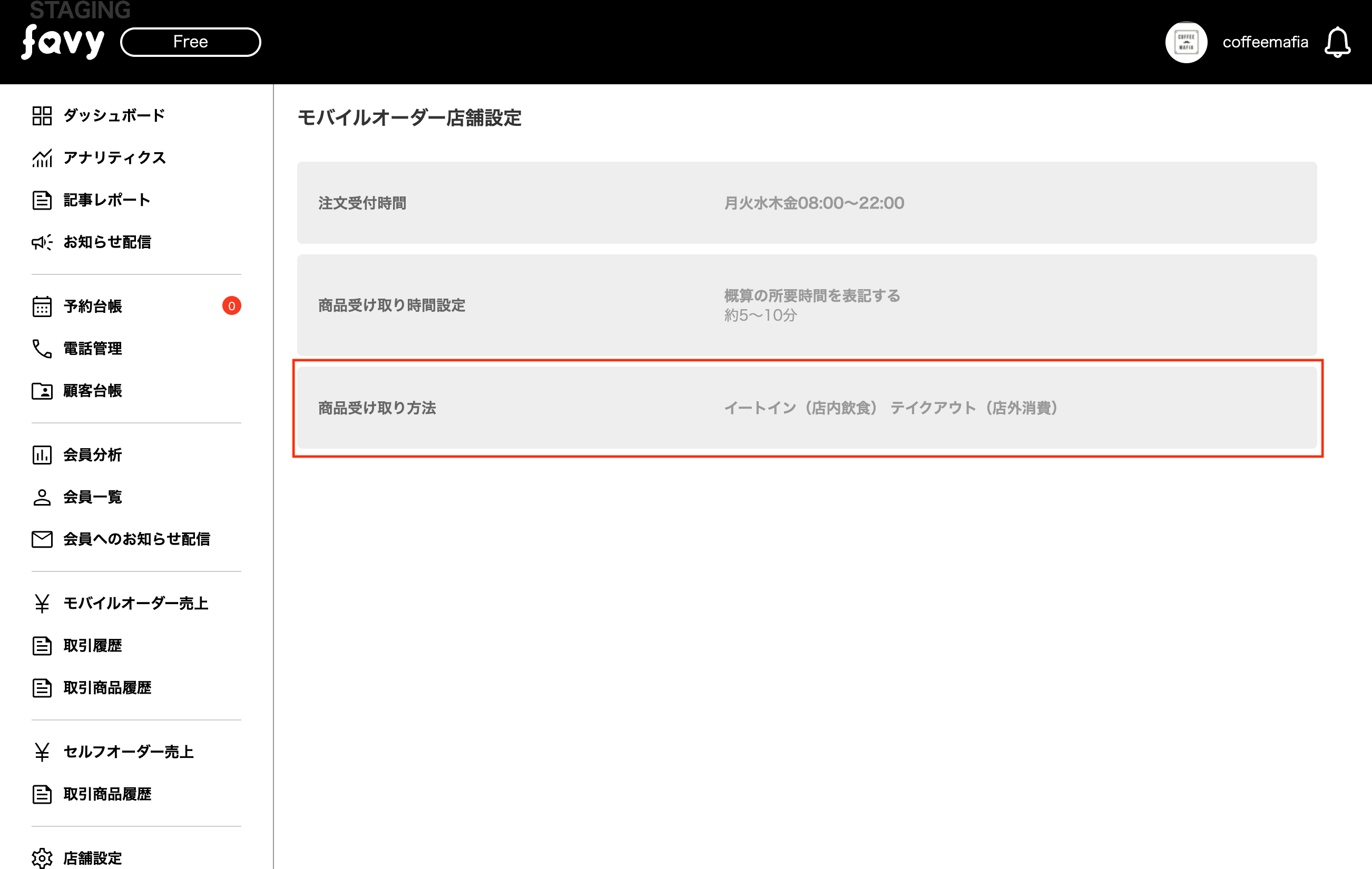Open 取引履歴 sidebar link
The image size is (1372, 869).
pyautogui.click(x=92, y=645)
